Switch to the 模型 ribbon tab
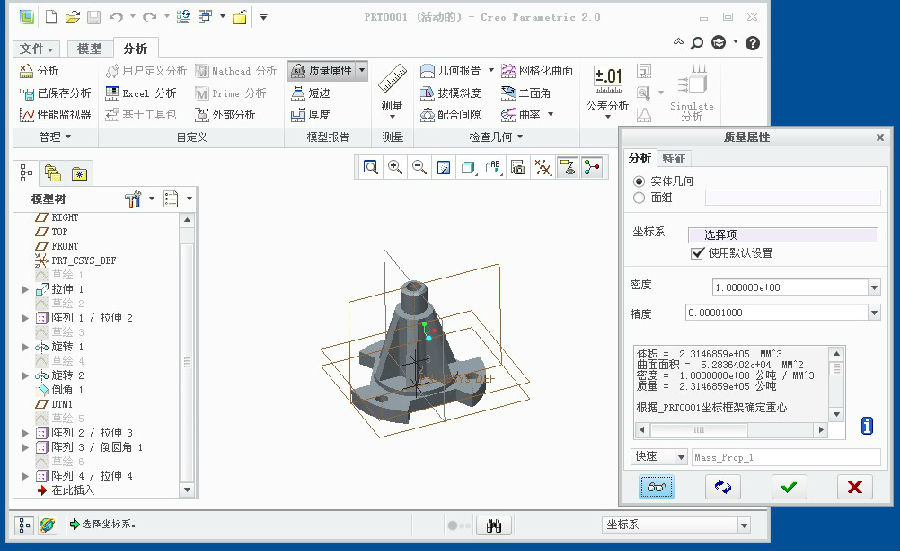The height and width of the screenshot is (551, 900). pos(89,48)
